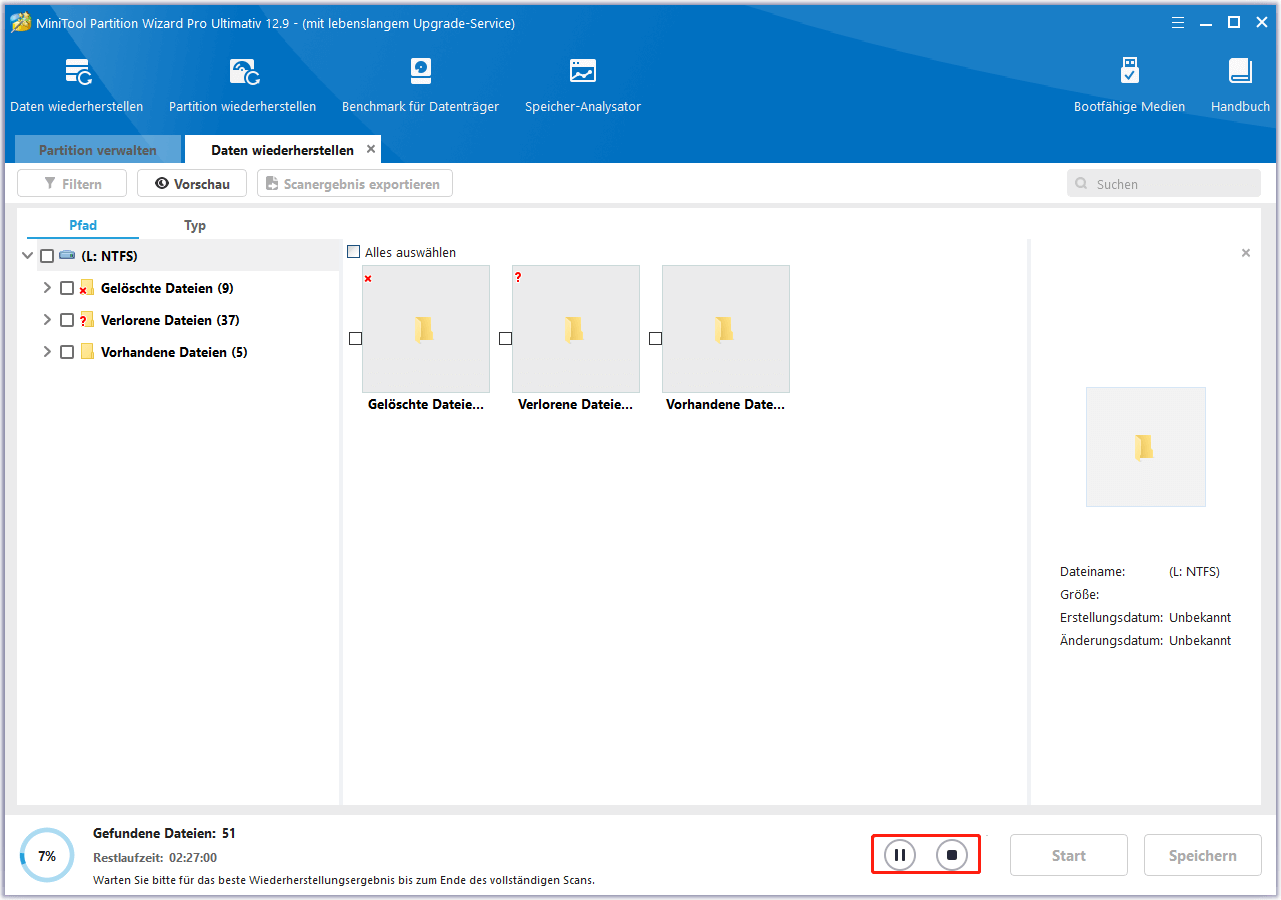
Task: Switch to the Pfad view tab
Action: [83, 225]
